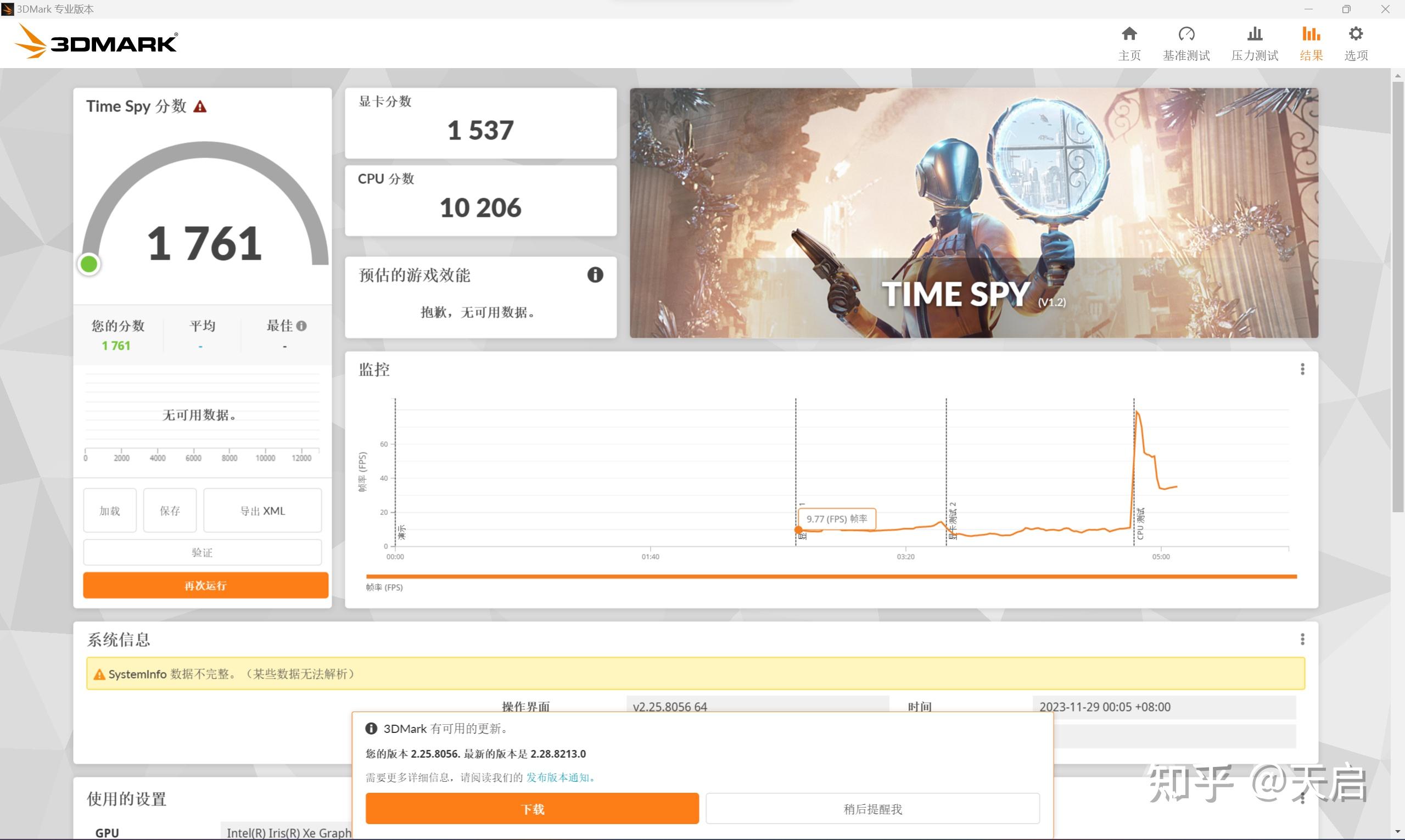Click the Time Spy banner image
Screen dimensions: 1405x840
click(x=973, y=213)
